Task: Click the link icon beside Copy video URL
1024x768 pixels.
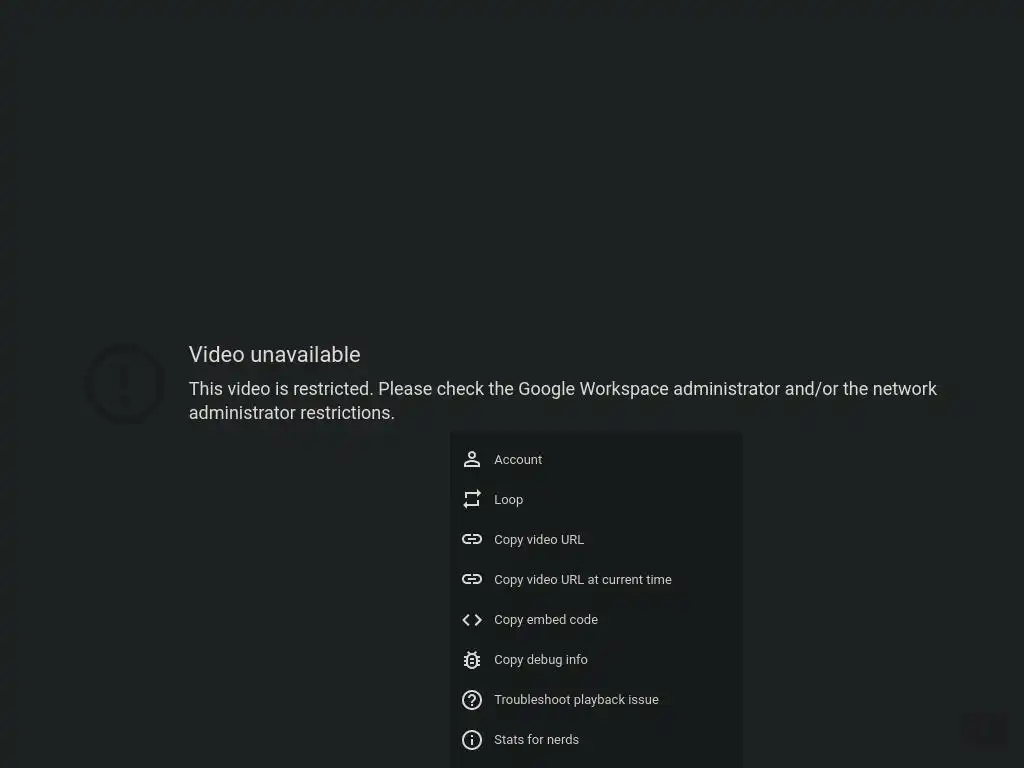Action: (472, 539)
